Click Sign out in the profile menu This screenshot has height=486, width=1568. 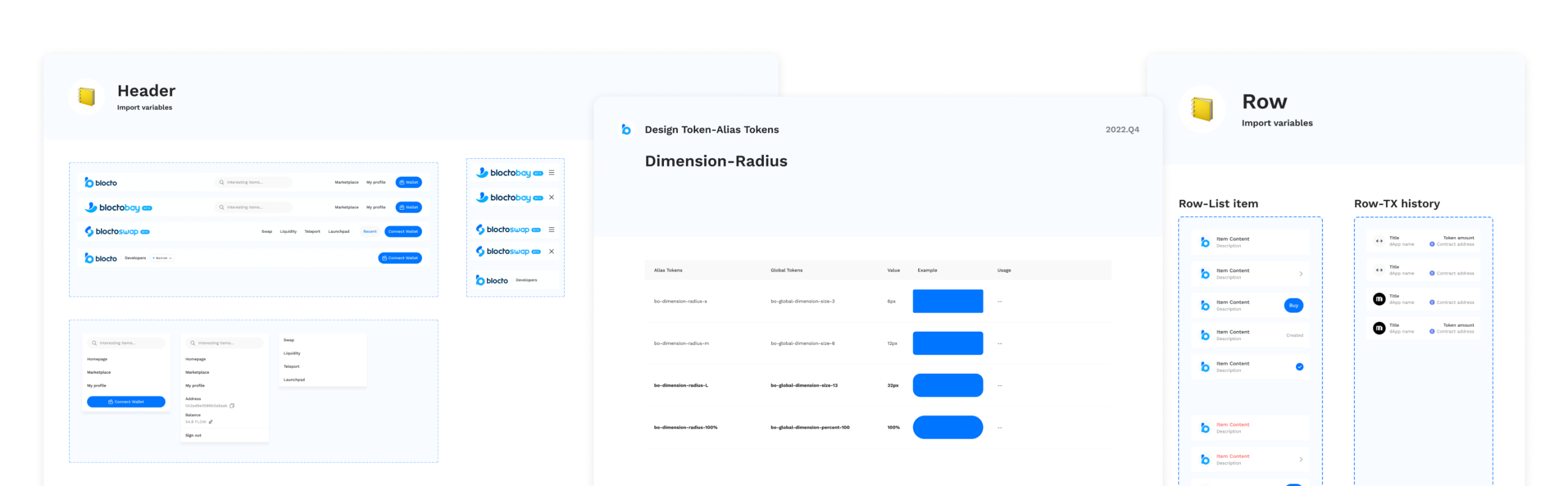click(194, 435)
